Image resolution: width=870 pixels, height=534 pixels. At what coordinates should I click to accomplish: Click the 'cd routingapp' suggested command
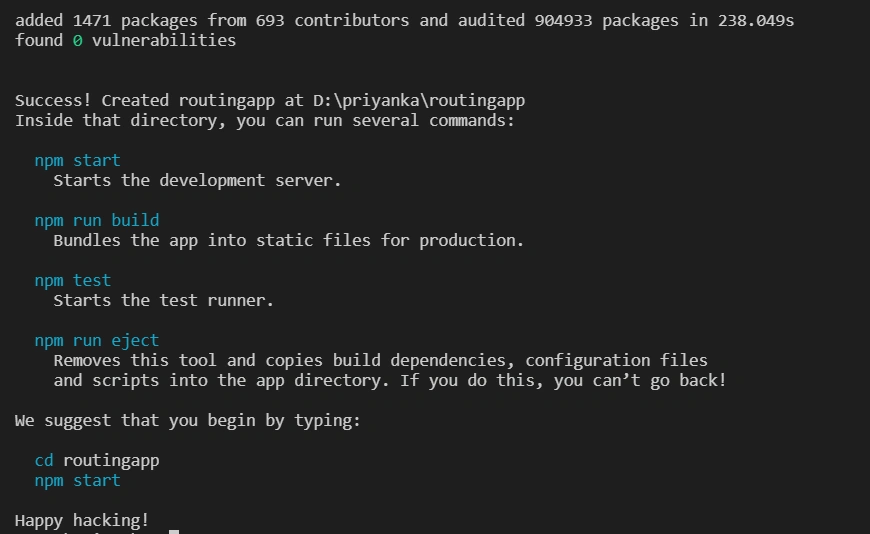point(97,461)
